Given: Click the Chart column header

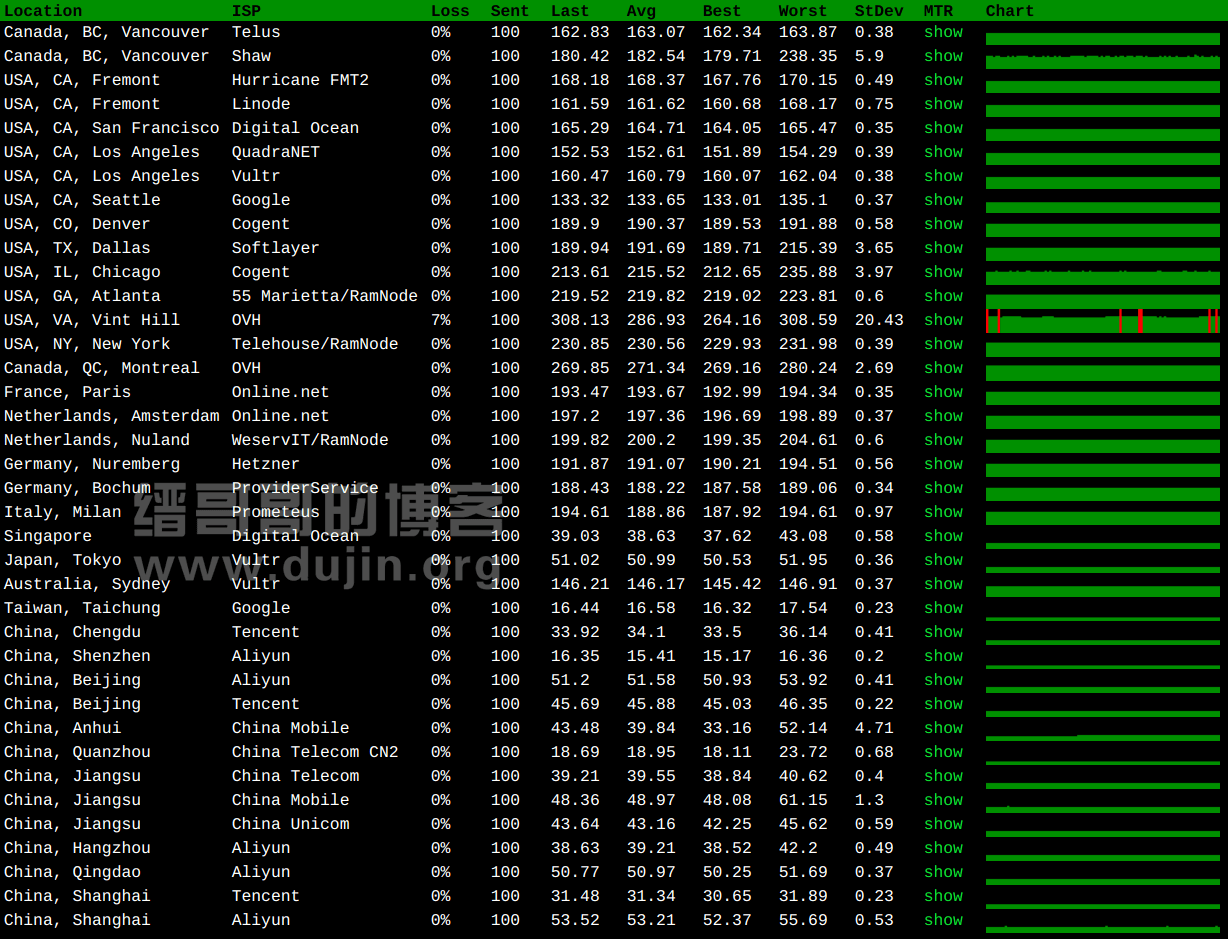Looking at the screenshot, I should click(x=1010, y=11).
